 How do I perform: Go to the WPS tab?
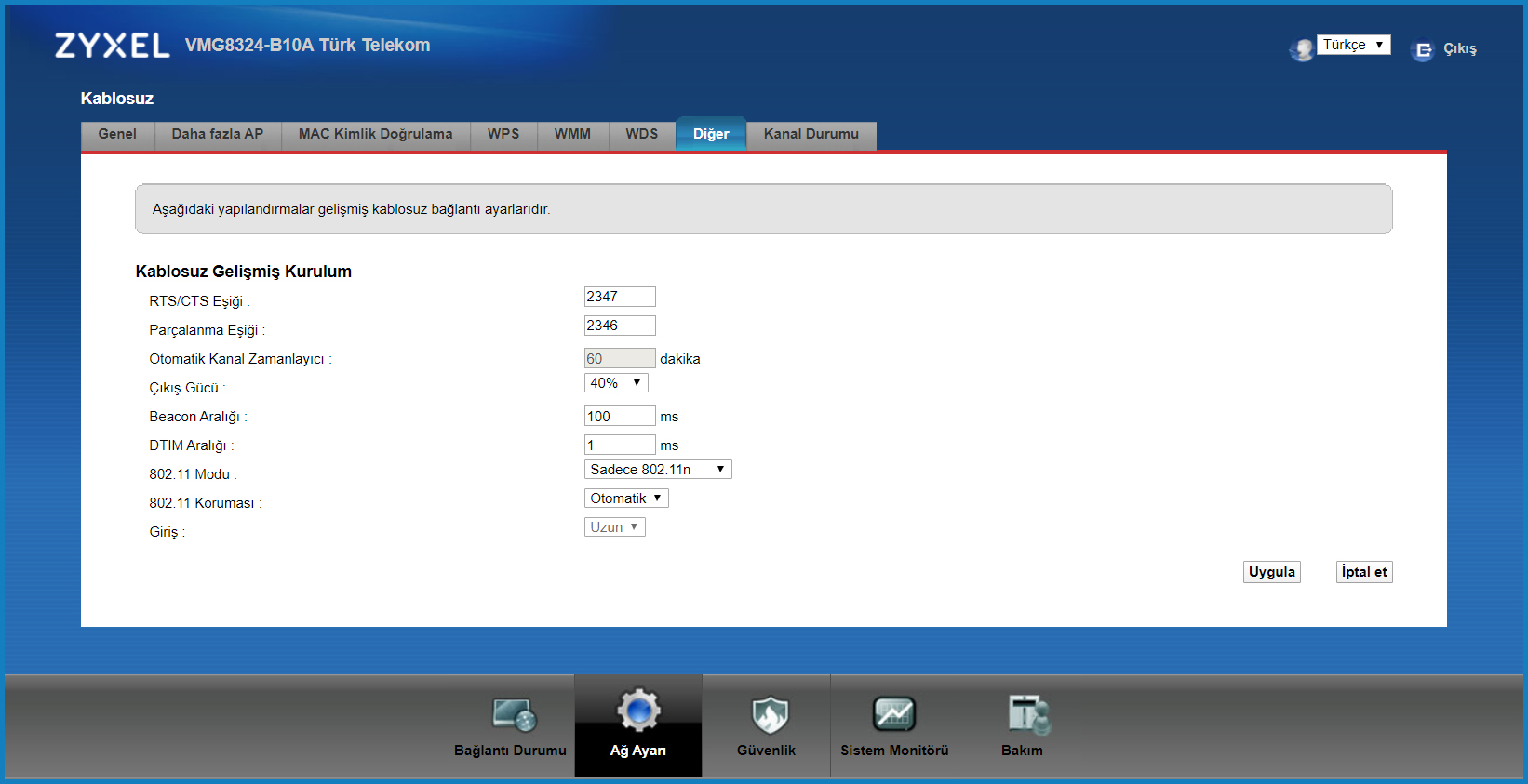point(503,134)
